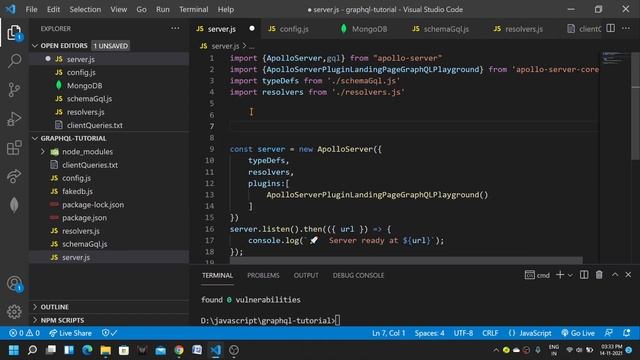Image resolution: width=640 pixels, height=360 pixels.
Task: Open the Run menu
Action: (x=162, y=9)
